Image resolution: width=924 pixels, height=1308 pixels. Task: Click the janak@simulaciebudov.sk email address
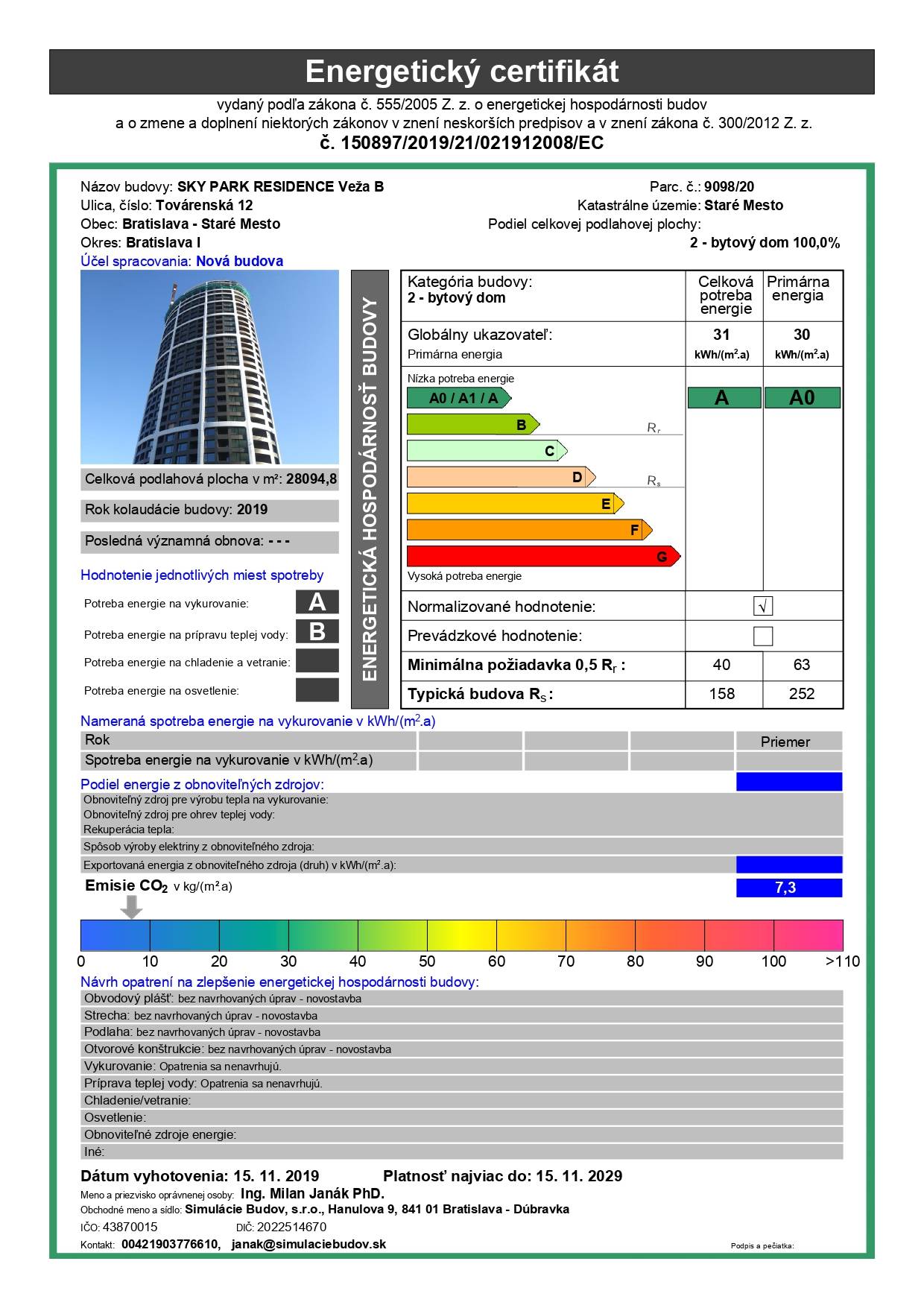coord(308,1244)
